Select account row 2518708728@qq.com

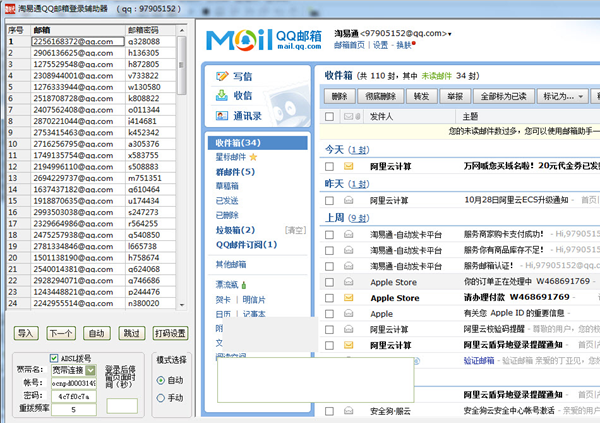tap(91, 98)
